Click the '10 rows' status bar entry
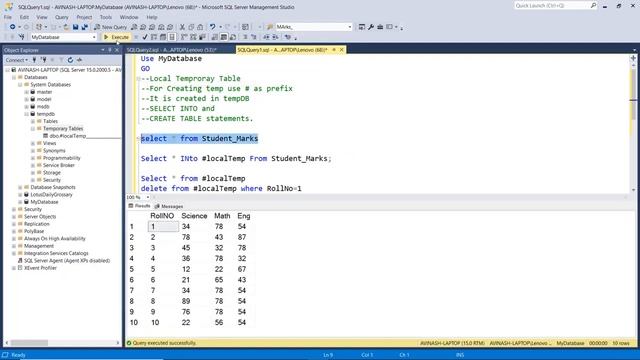Image resolution: width=640 pixels, height=360 pixels. [x=621, y=343]
